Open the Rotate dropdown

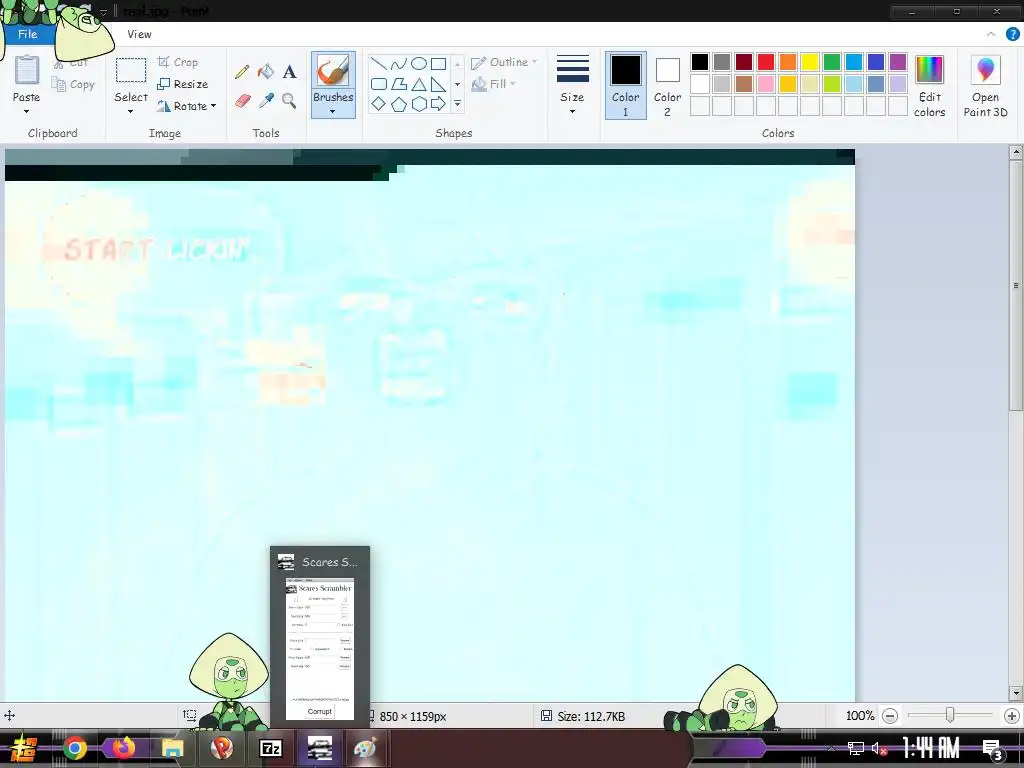187,106
